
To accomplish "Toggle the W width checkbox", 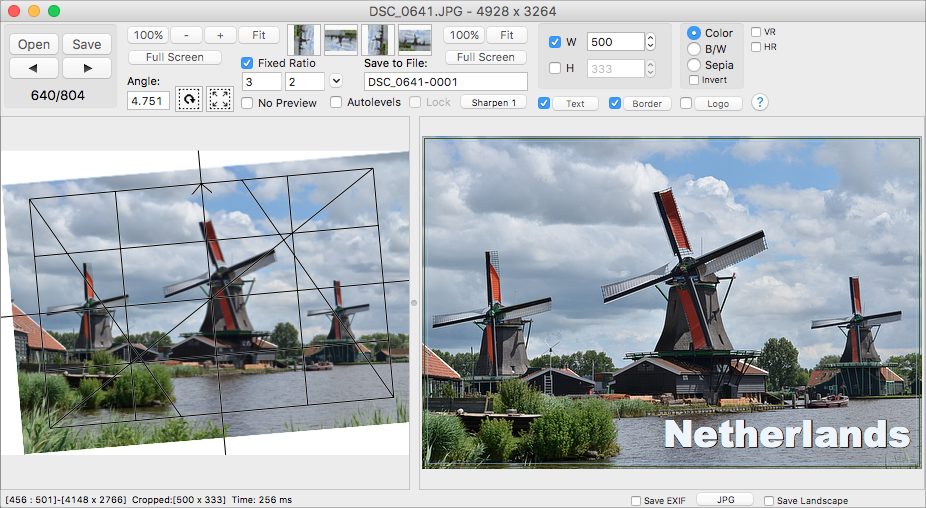I will (555, 42).
